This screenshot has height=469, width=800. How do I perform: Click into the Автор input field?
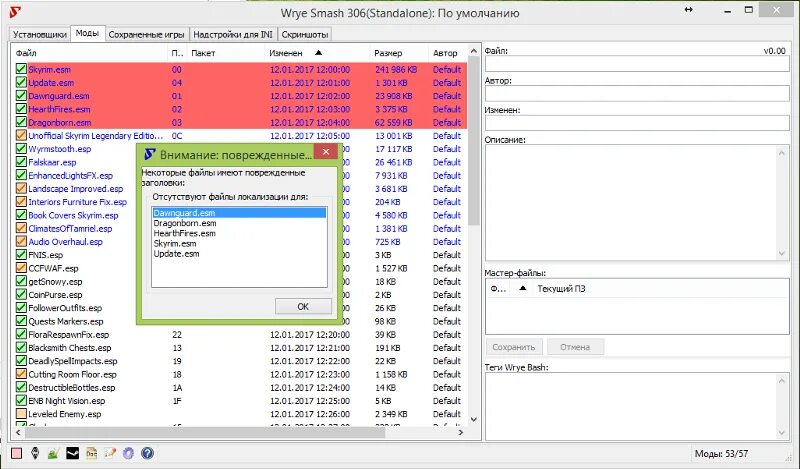click(637, 93)
